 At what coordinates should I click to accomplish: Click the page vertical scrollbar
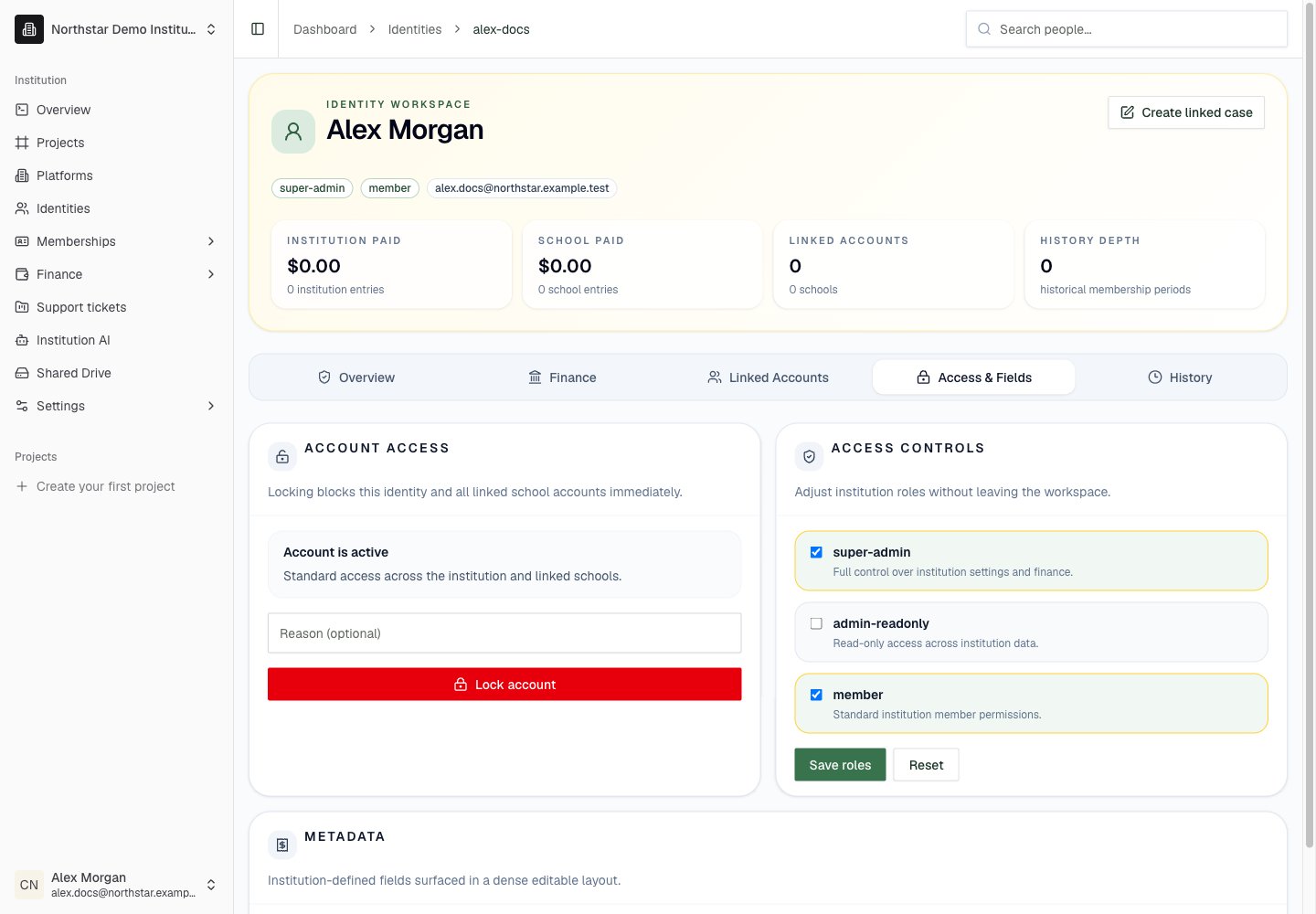(1309, 425)
